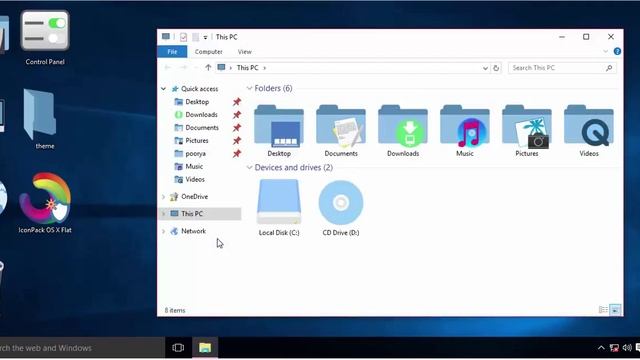Click the taskbar web and Windows search box
640x360 pixels.
(82, 348)
